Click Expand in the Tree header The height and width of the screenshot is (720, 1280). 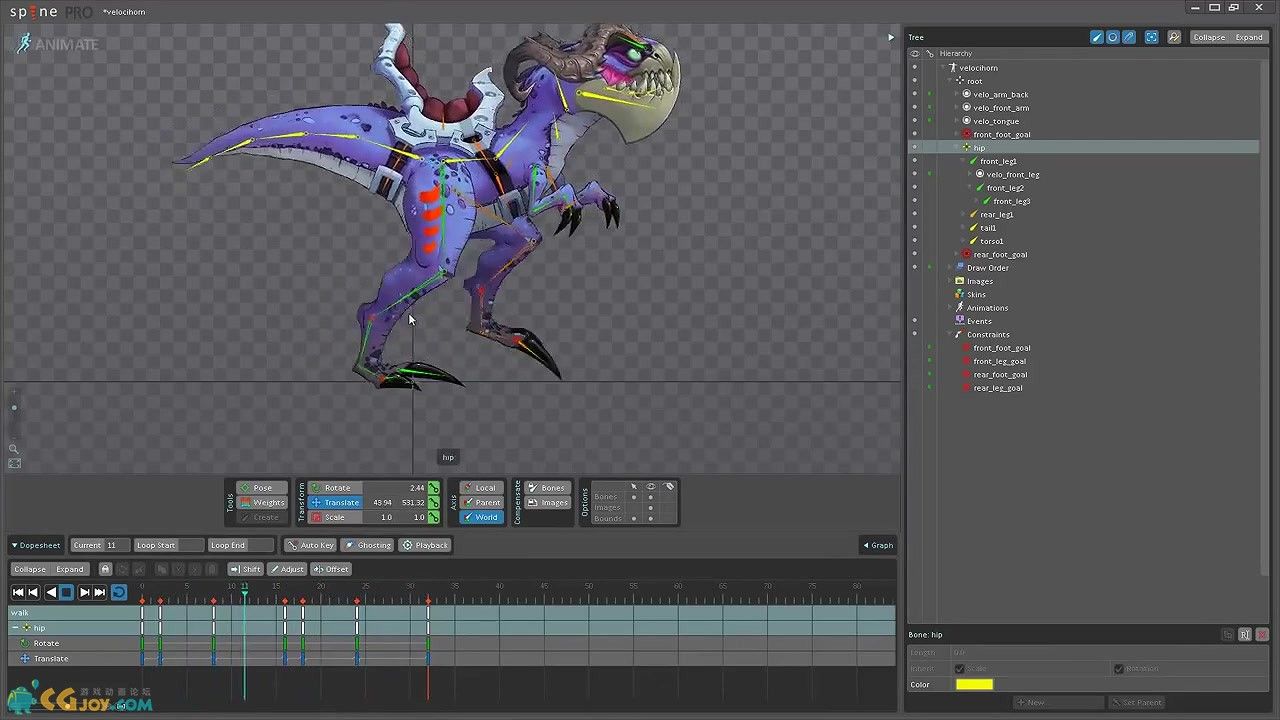tap(1249, 37)
